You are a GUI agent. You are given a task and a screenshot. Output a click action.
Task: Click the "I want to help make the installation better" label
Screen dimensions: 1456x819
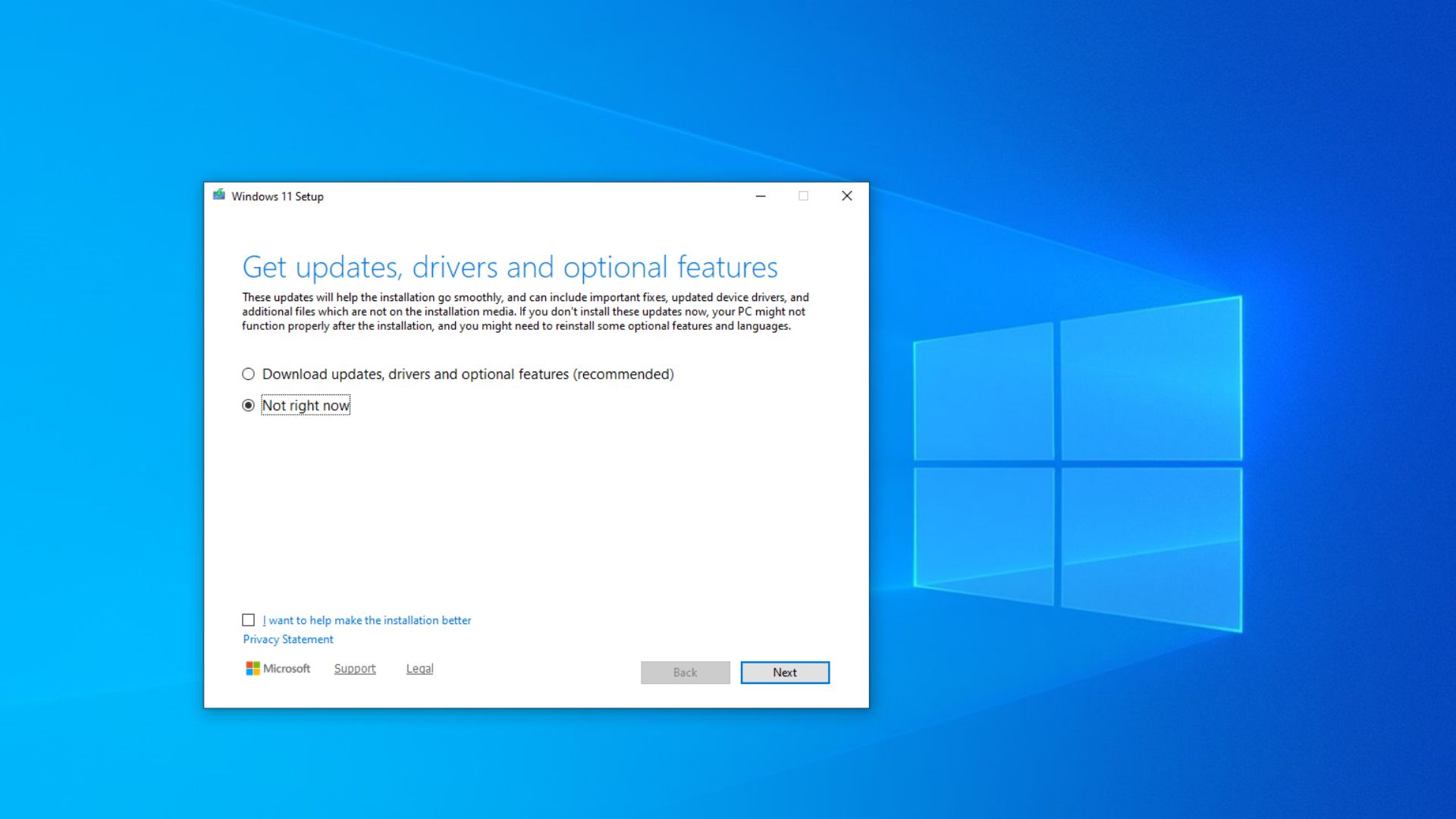coord(366,620)
